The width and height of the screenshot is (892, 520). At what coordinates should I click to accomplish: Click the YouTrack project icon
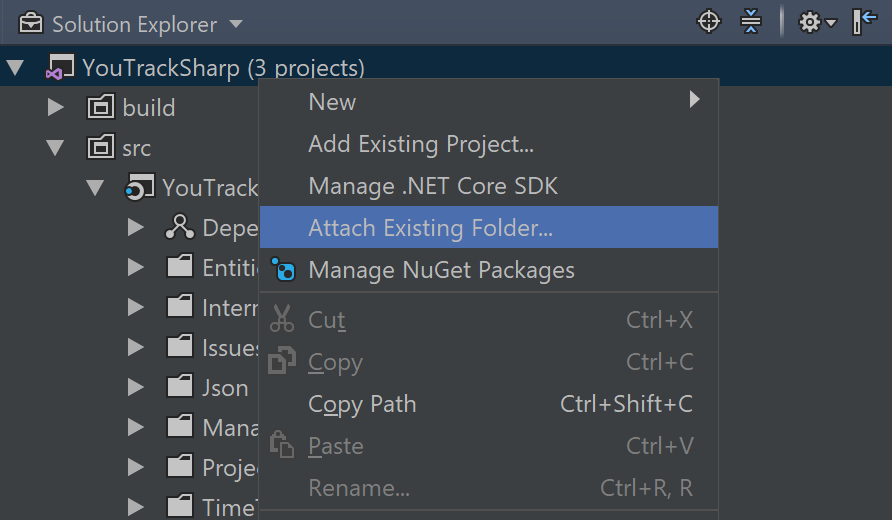point(139,187)
